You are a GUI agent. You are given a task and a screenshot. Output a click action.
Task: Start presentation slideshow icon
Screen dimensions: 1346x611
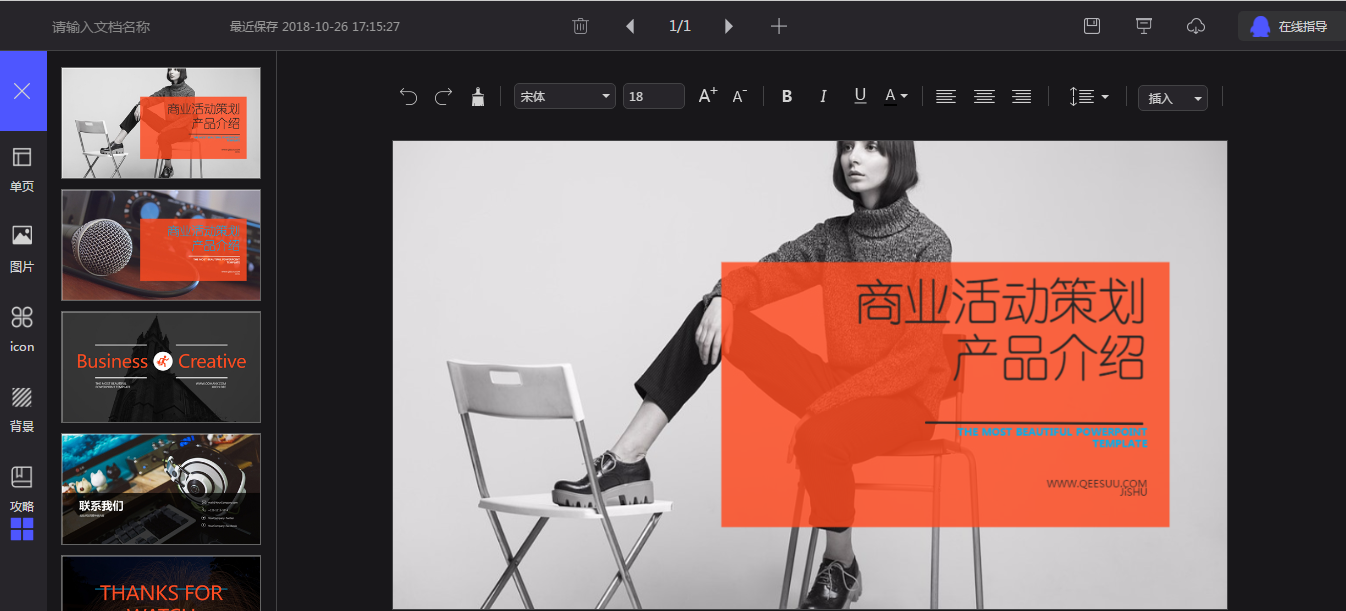pyautogui.click(x=1144, y=26)
